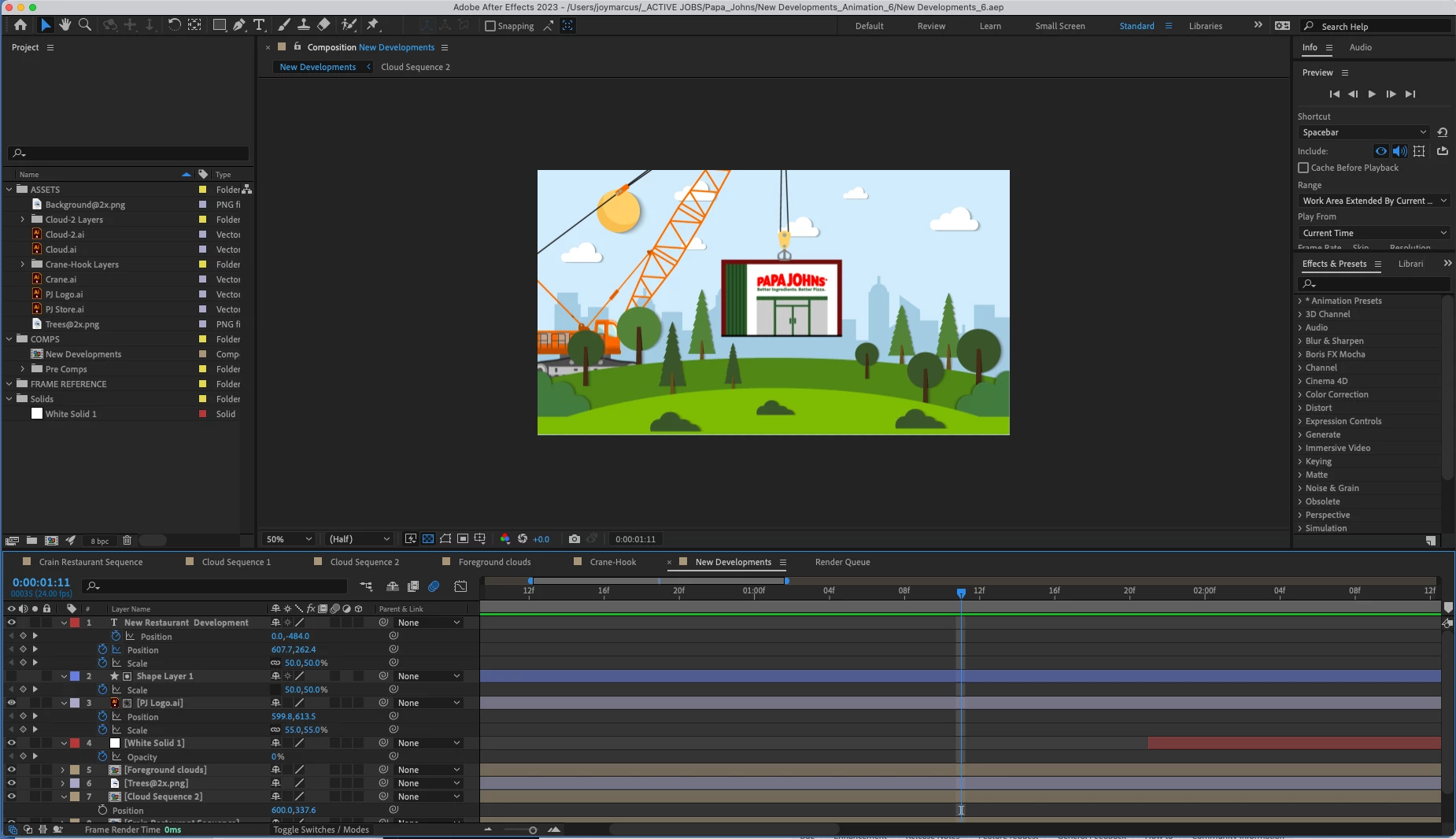Select the Clone Stamp tool

point(303,25)
